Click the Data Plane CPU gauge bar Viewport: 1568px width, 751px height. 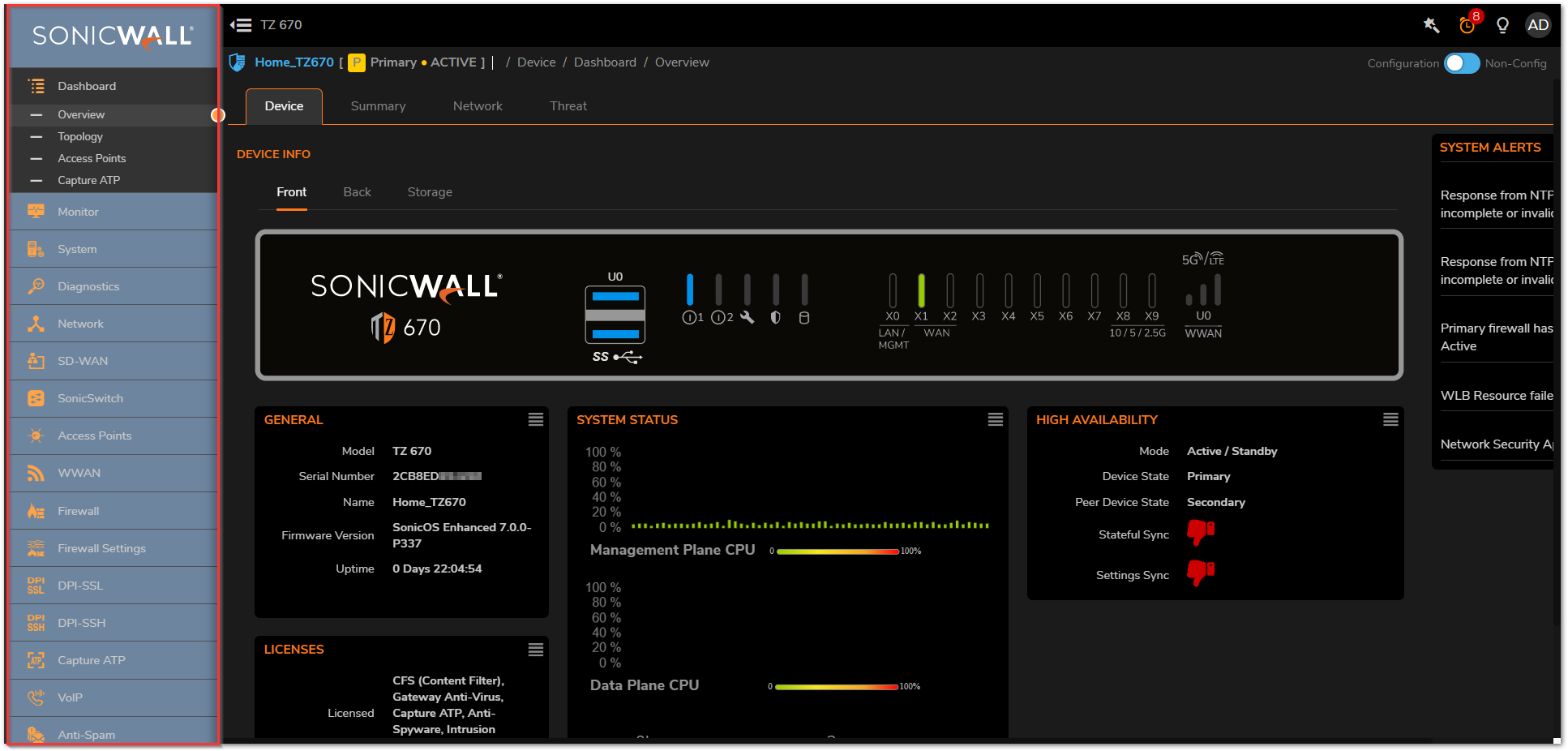(x=837, y=687)
